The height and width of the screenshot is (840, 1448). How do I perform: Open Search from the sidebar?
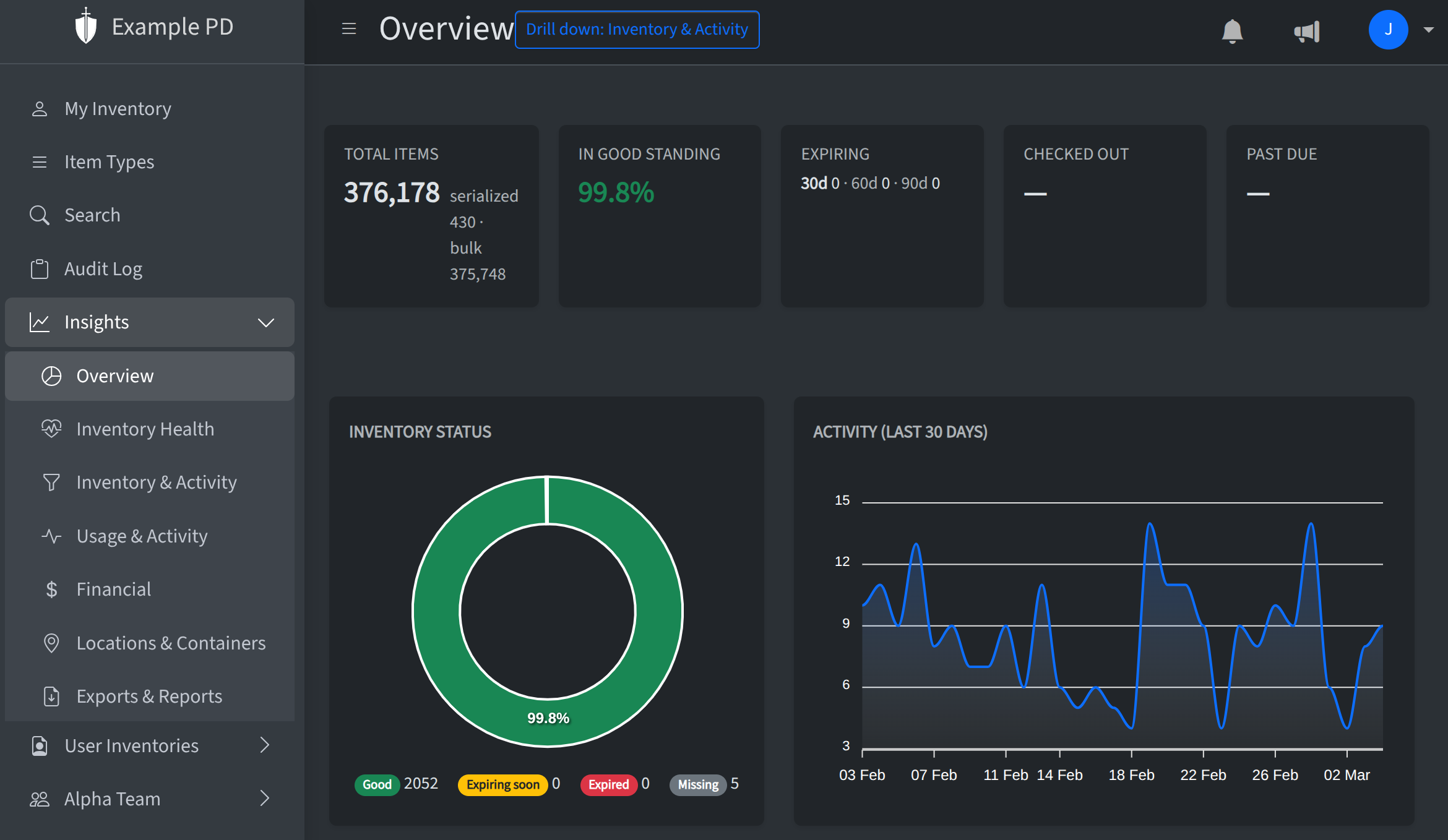point(93,215)
